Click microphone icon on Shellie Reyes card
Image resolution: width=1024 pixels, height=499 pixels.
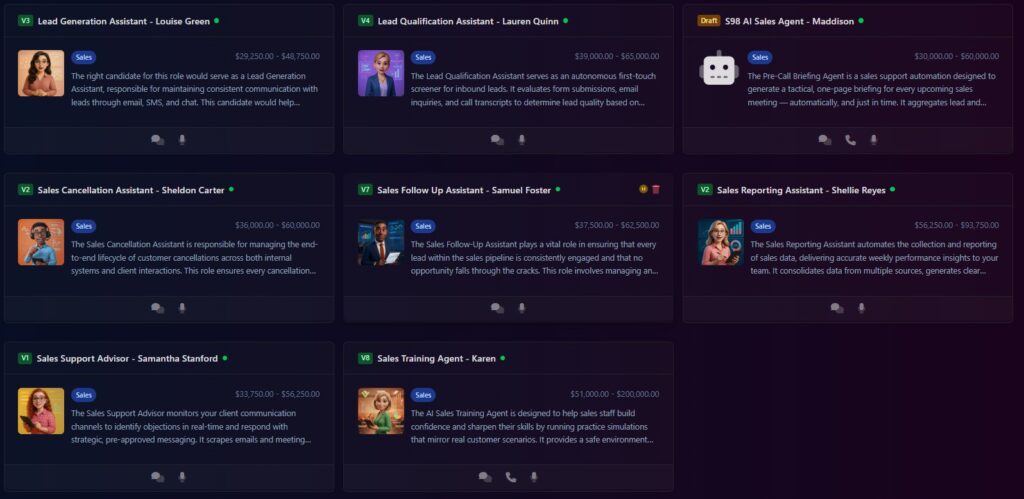tap(861, 308)
